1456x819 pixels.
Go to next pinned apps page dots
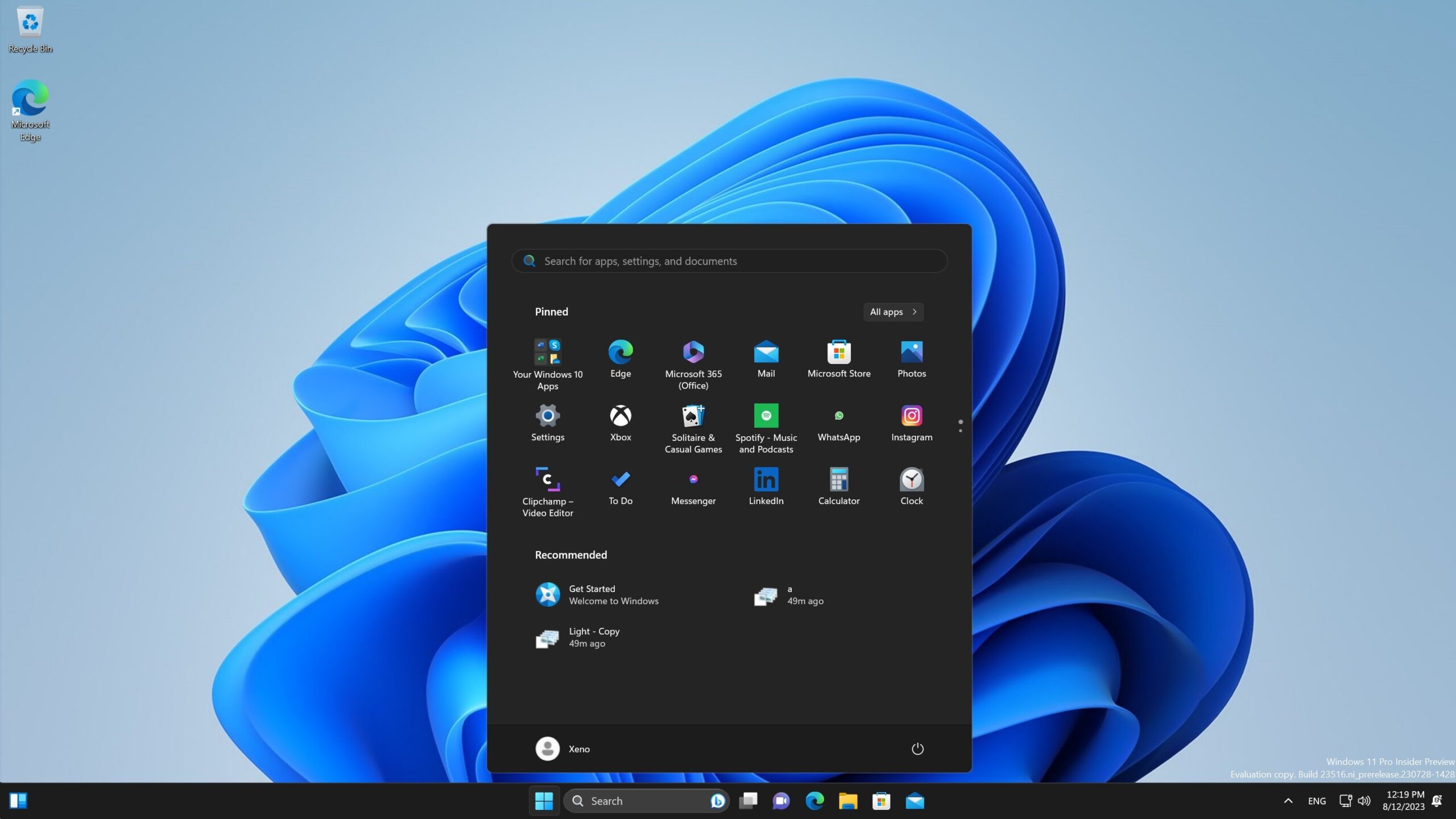[961, 426]
